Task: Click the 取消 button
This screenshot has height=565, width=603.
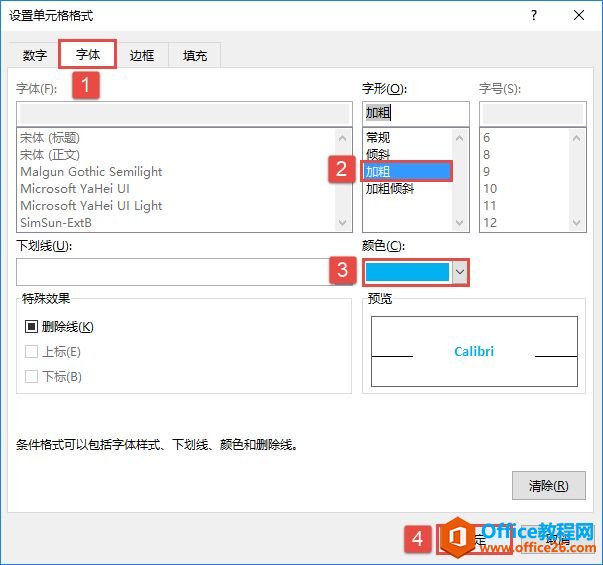Action: (557, 539)
